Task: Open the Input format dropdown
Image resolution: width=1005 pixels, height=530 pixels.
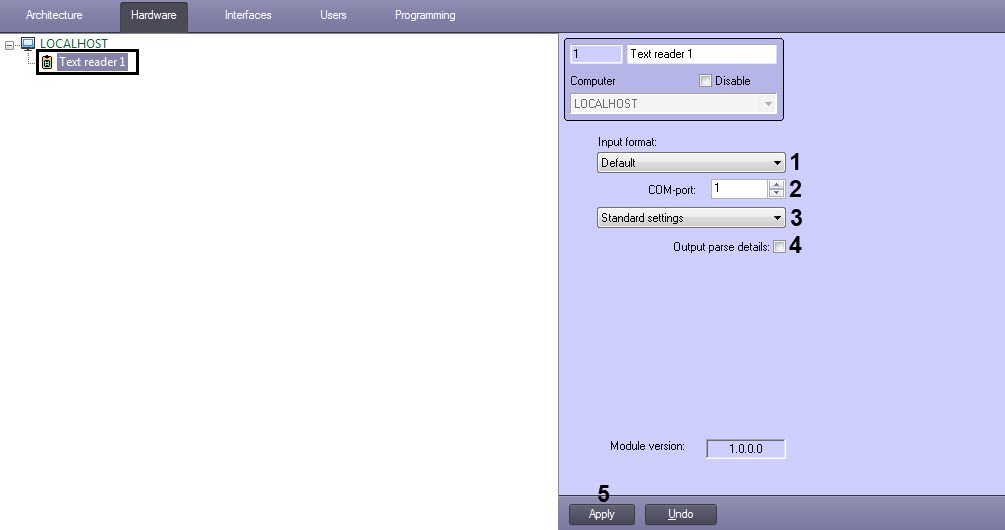Action: [x=691, y=163]
